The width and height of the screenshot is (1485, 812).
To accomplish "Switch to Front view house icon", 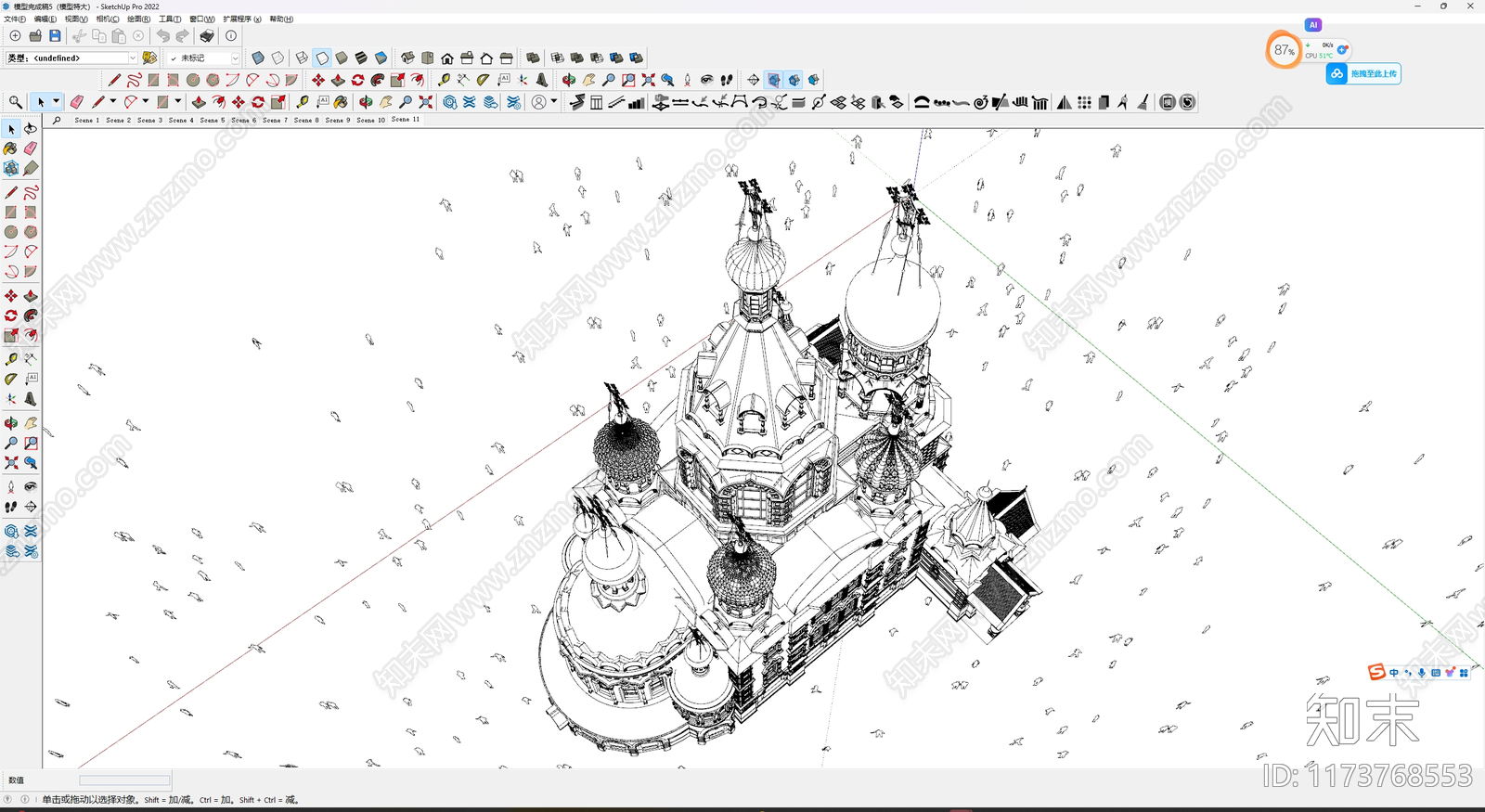I will click(x=447, y=58).
